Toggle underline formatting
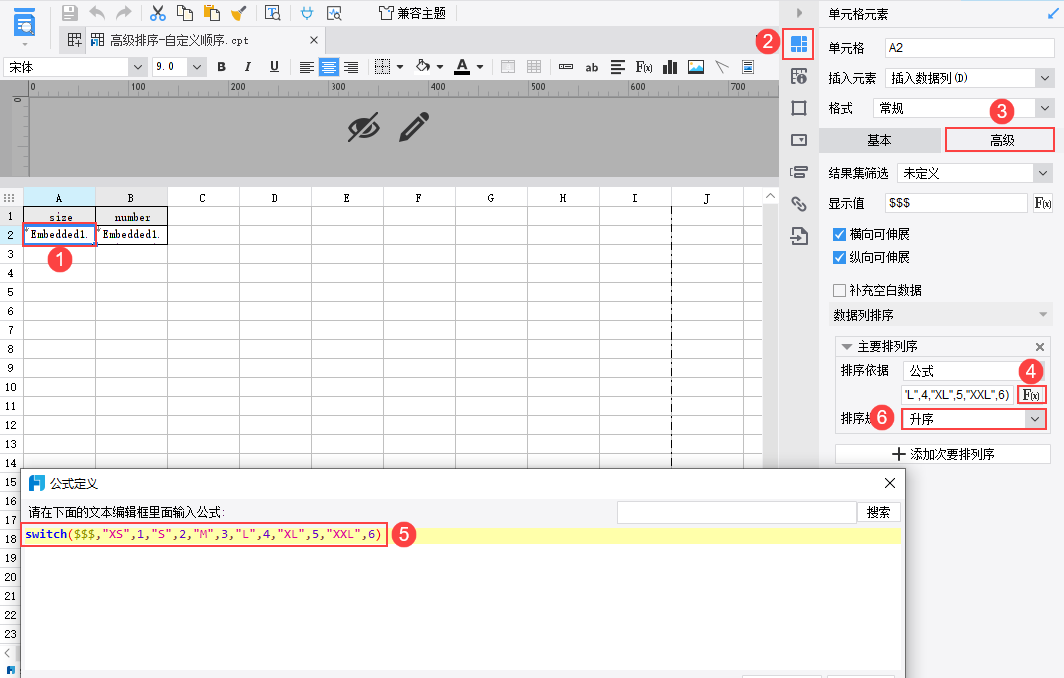 [274, 67]
